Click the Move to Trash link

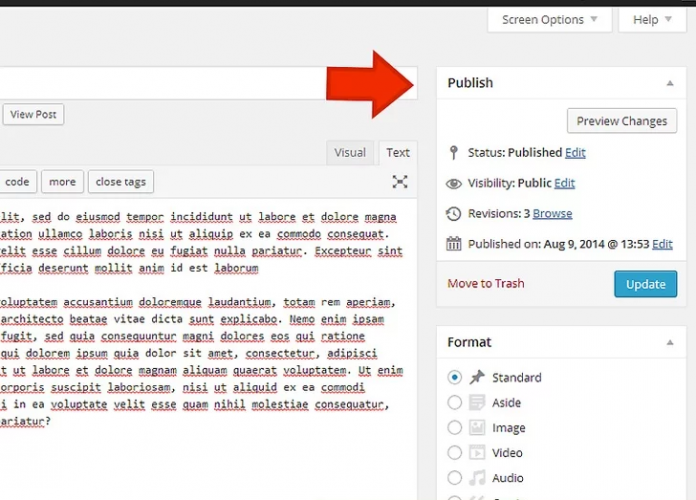point(486,284)
